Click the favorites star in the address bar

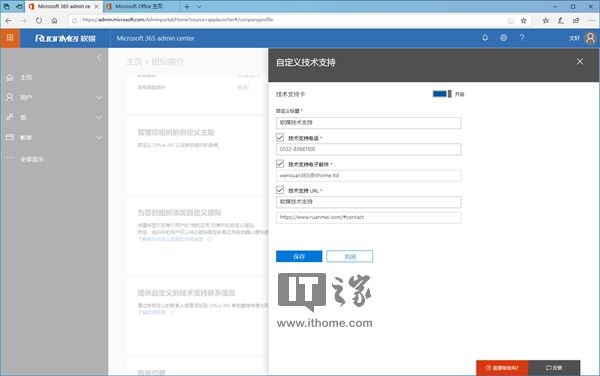point(523,20)
